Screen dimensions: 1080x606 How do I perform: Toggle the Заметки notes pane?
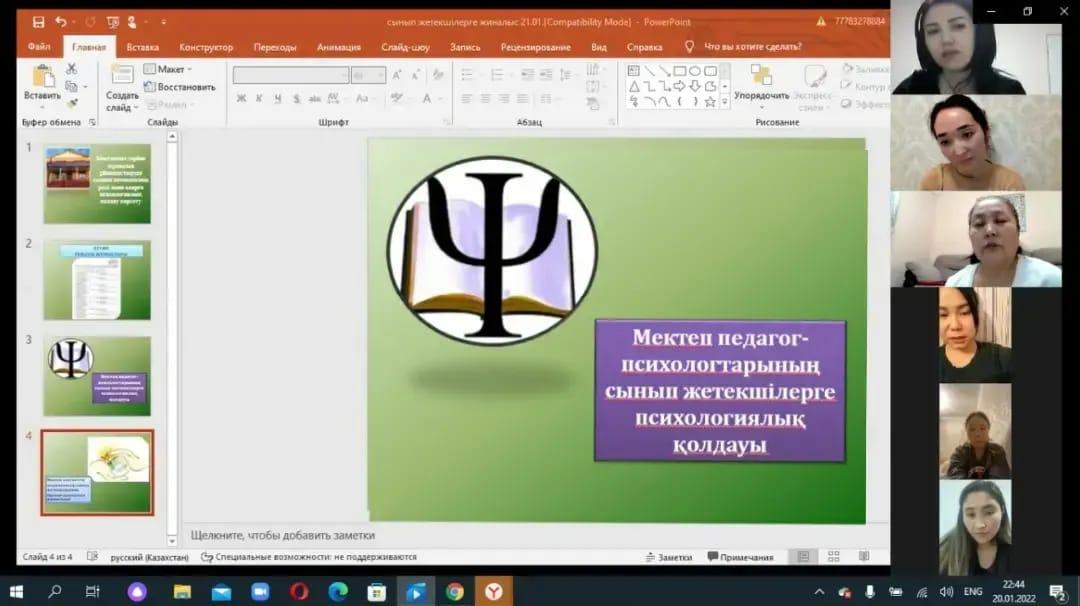click(668, 557)
